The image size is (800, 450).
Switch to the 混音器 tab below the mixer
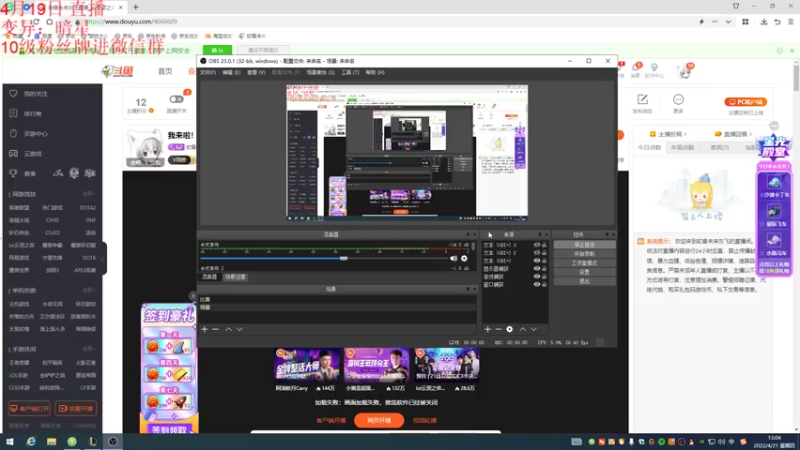tap(210, 277)
